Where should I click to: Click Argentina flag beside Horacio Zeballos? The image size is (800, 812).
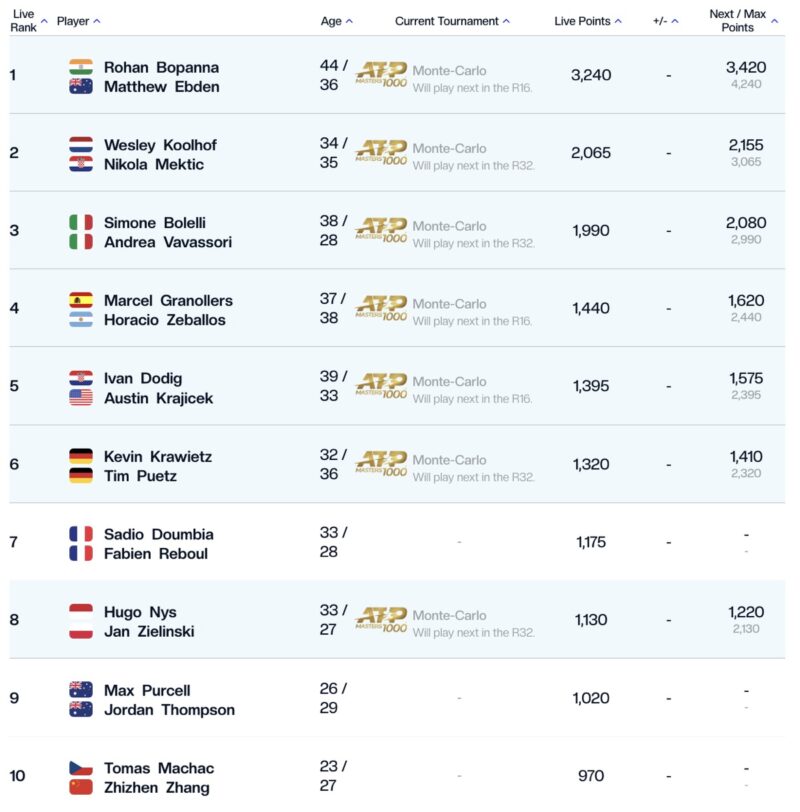pyautogui.click(x=81, y=320)
